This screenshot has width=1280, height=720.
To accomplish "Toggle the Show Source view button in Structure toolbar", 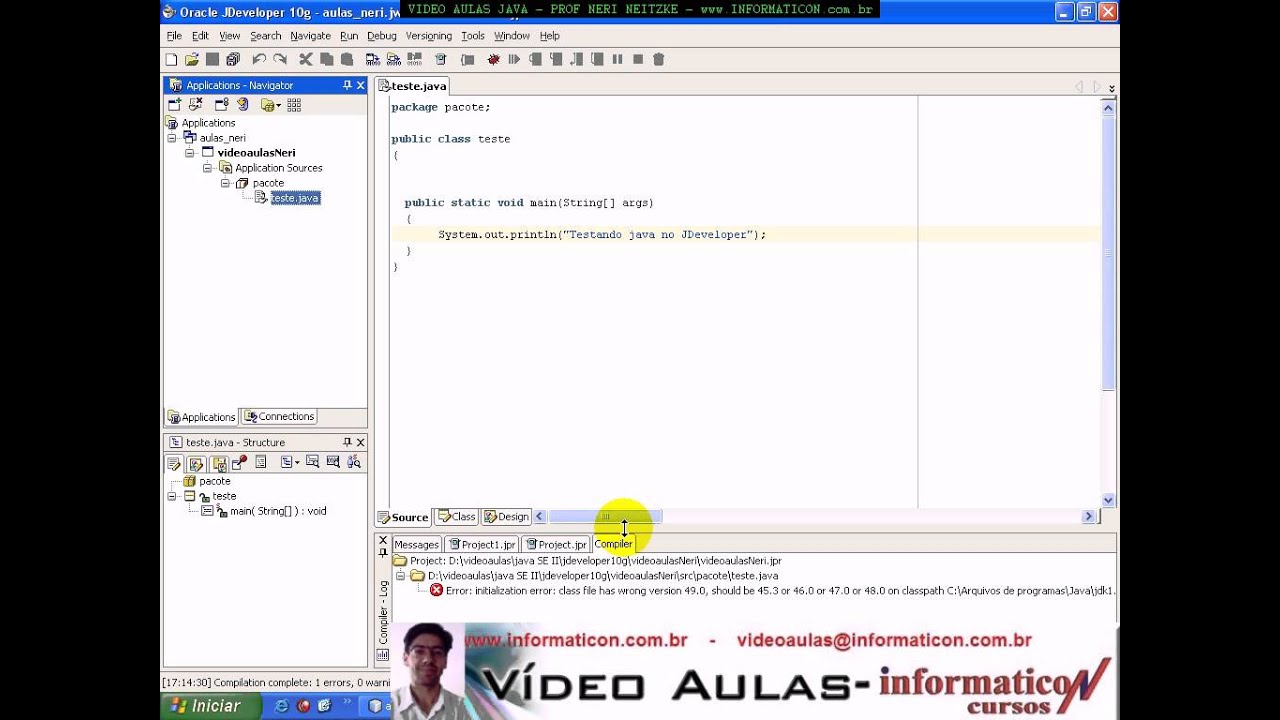I will [x=174, y=463].
